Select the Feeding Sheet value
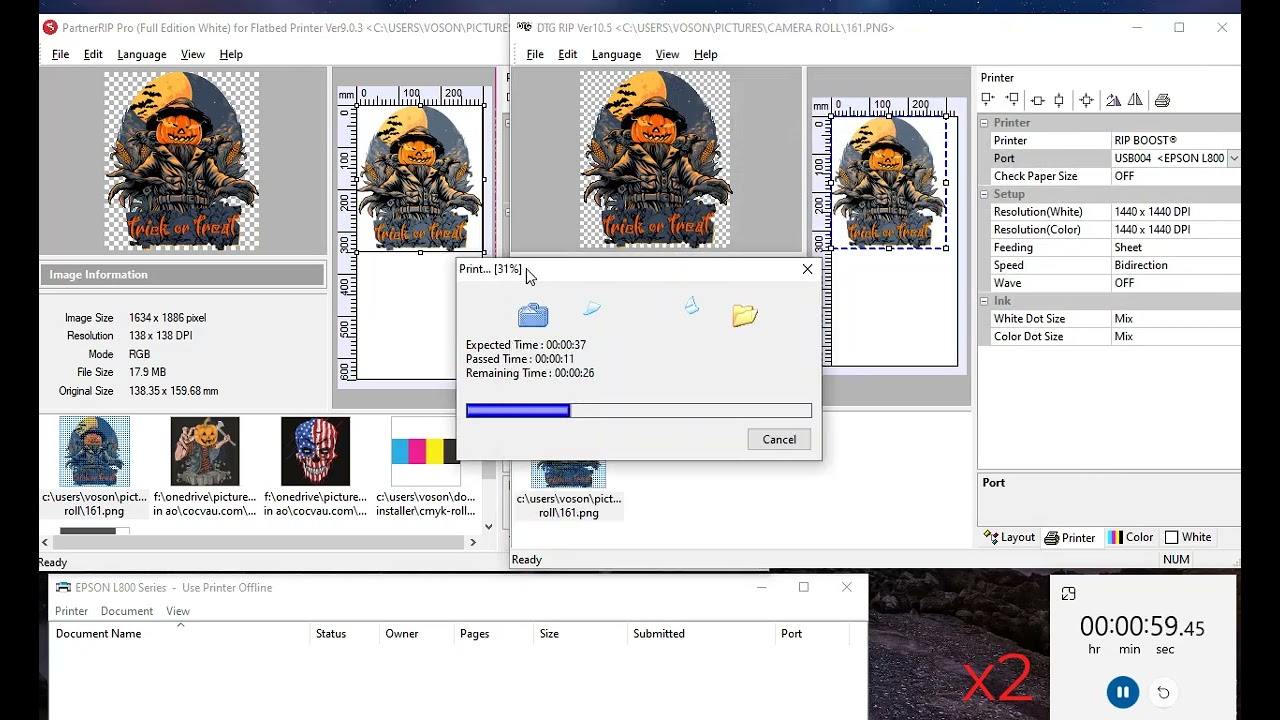This screenshot has height=720, width=1280. point(1175,248)
